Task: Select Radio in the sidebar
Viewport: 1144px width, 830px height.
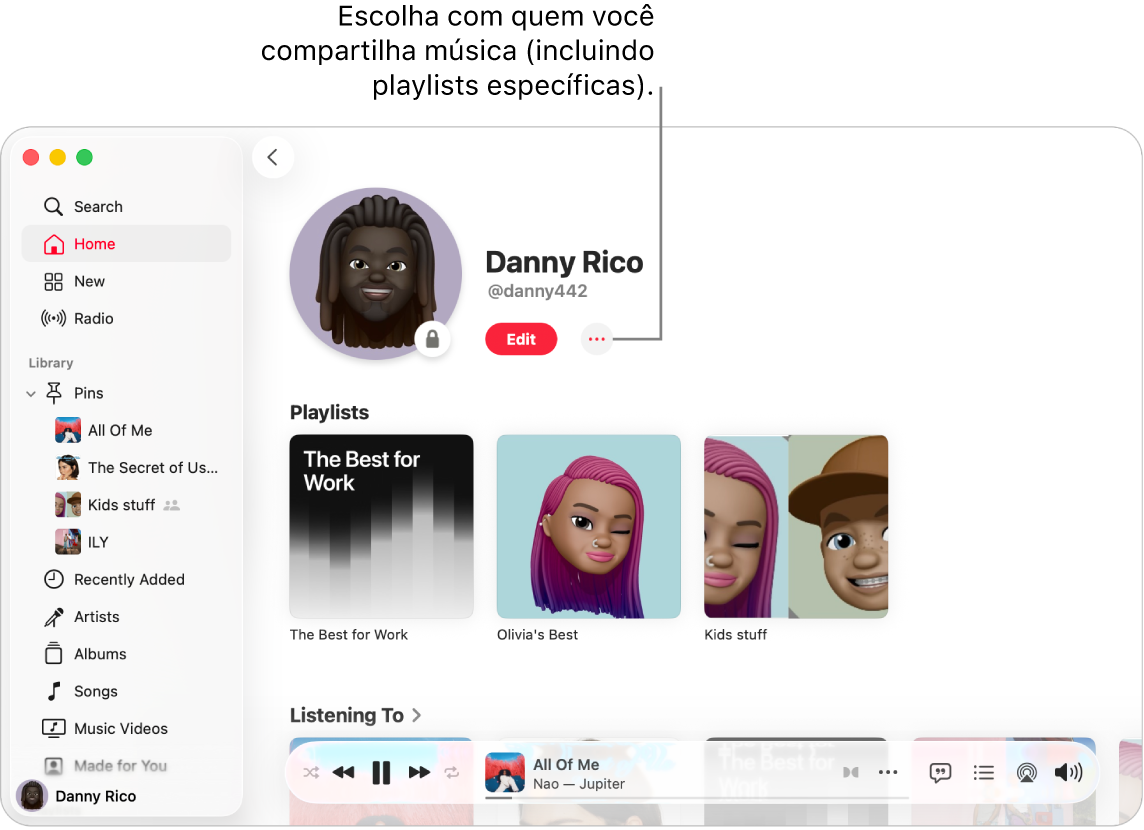Action: (x=91, y=318)
